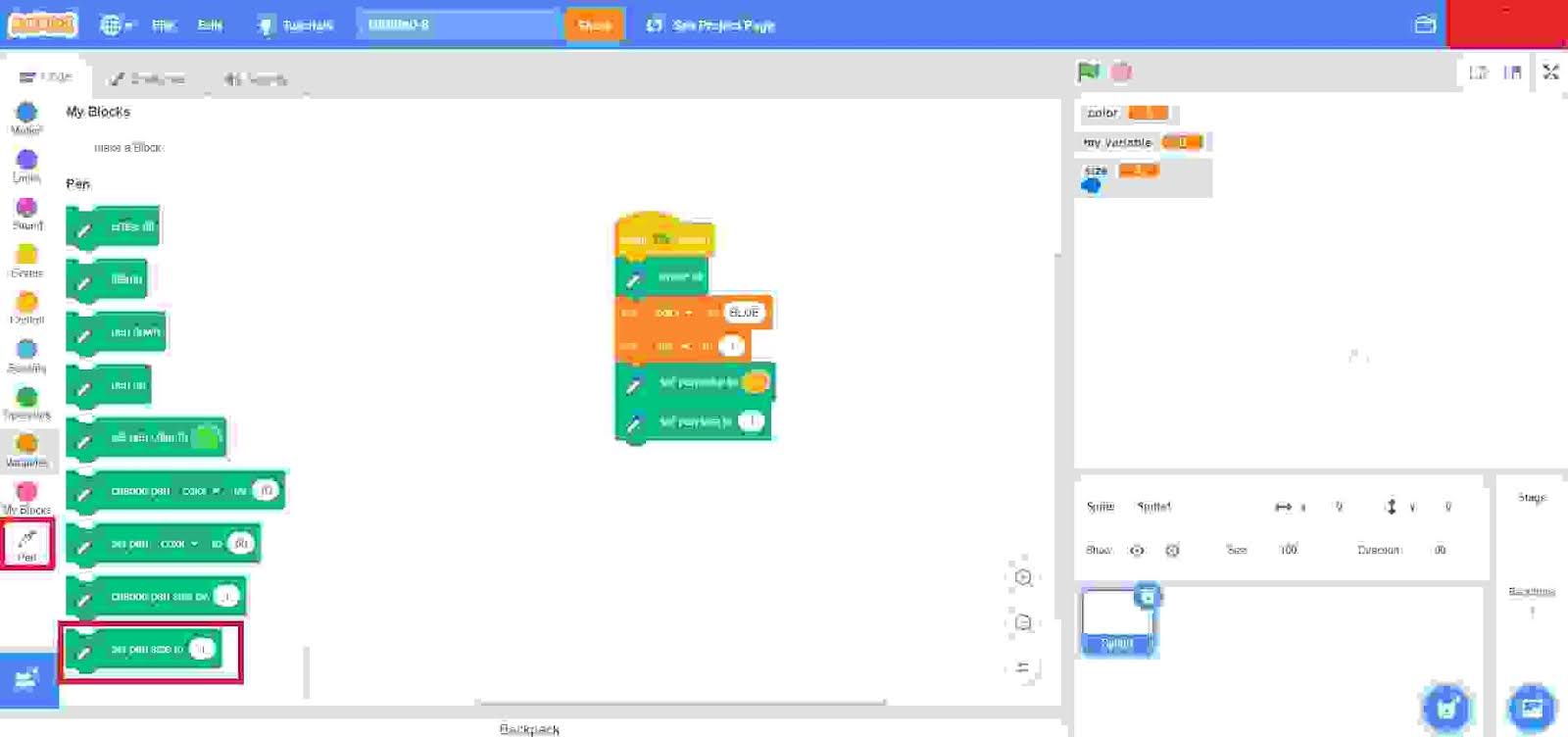The image size is (1568, 737).
Task: Click the value field of change pen color by
Action: [266, 491]
